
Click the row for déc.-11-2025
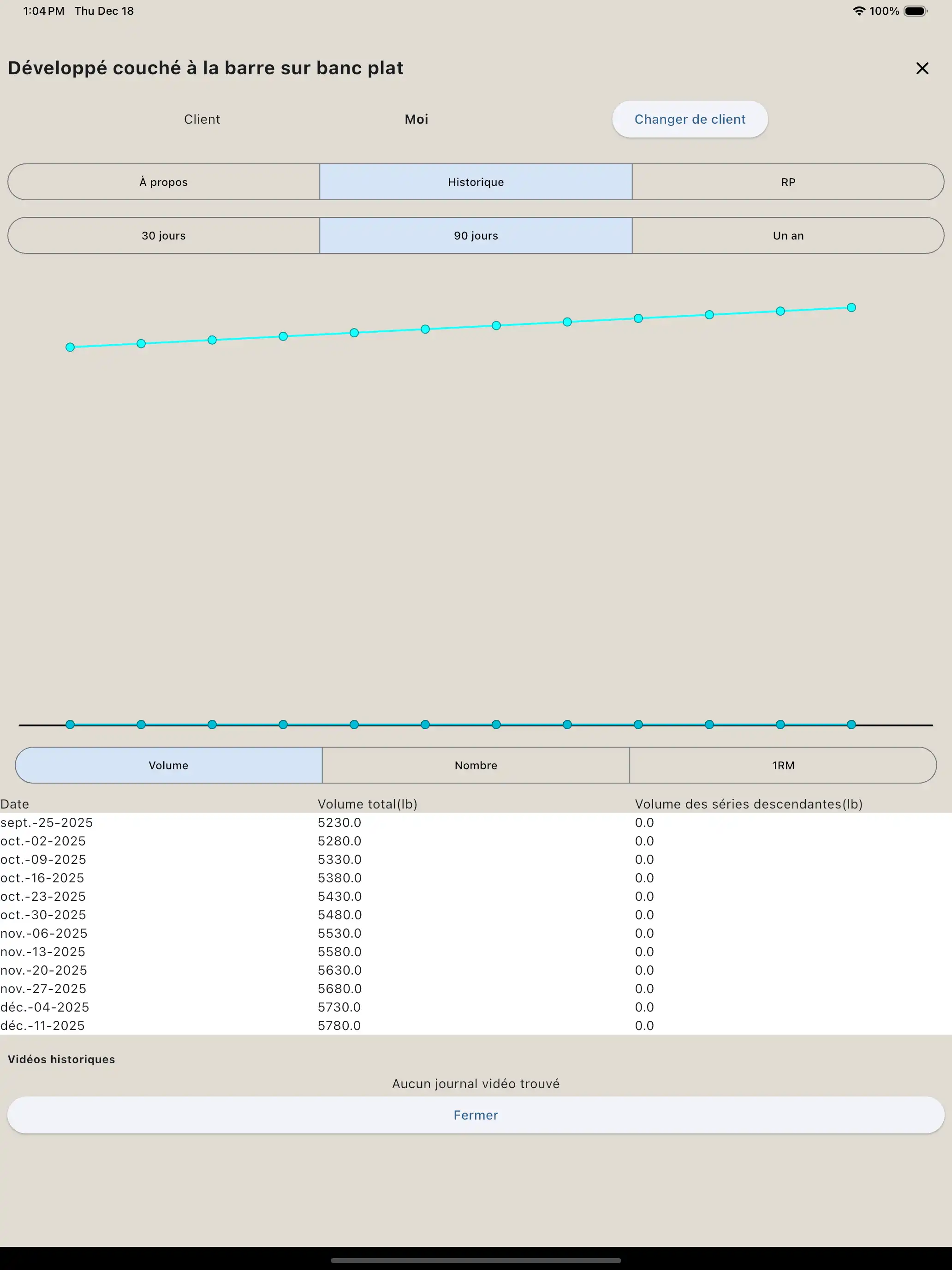tap(230, 1025)
